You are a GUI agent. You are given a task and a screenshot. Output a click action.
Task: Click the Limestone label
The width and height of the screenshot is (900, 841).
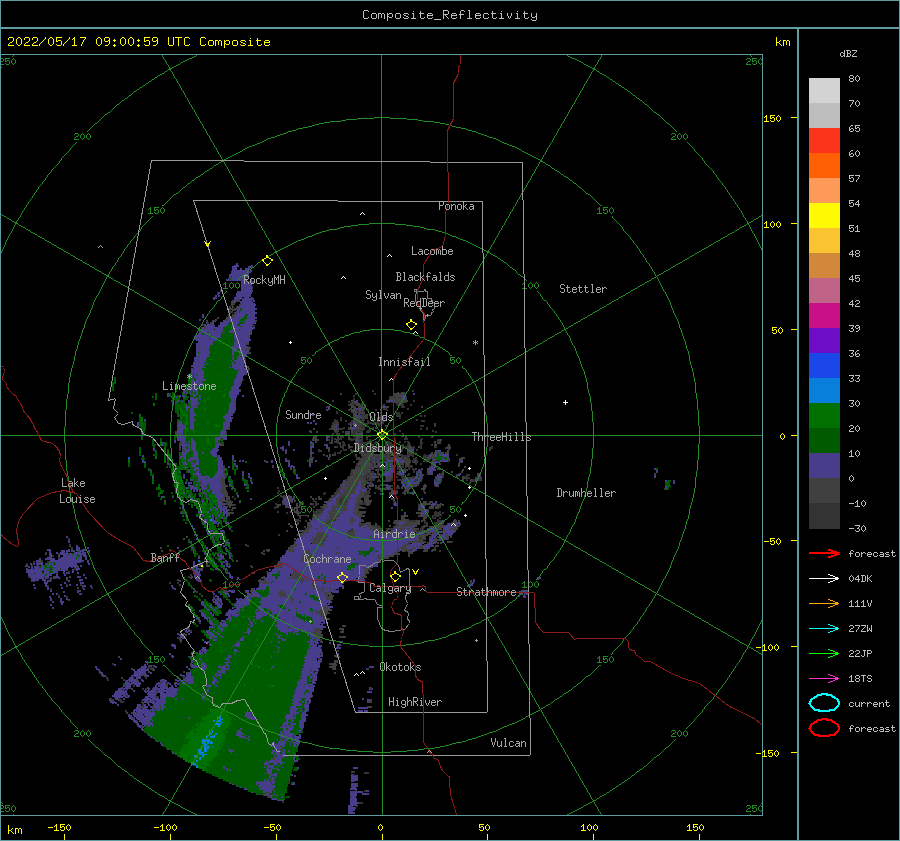coord(189,386)
